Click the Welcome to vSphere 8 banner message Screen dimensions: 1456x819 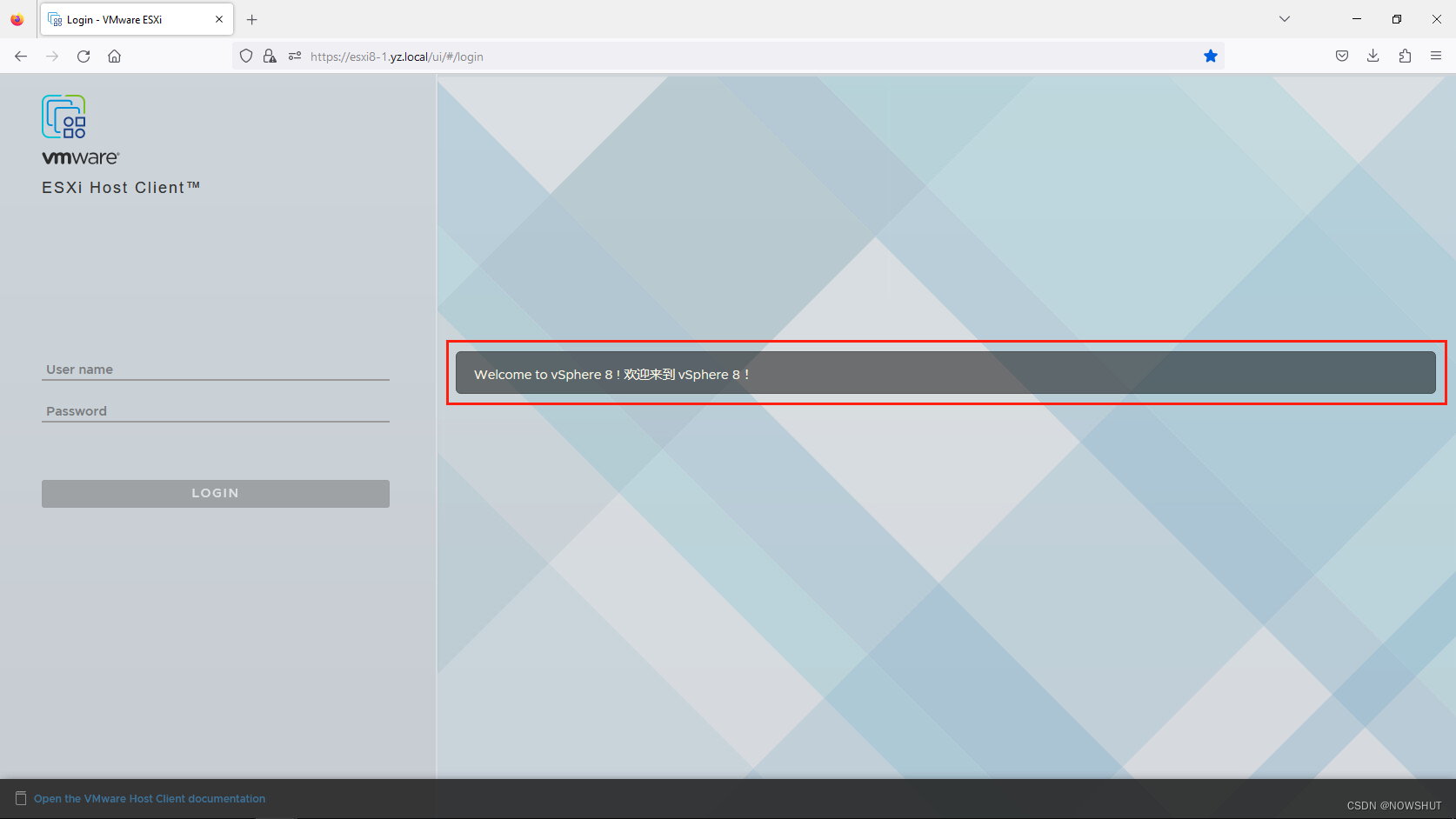[x=945, y=373]
